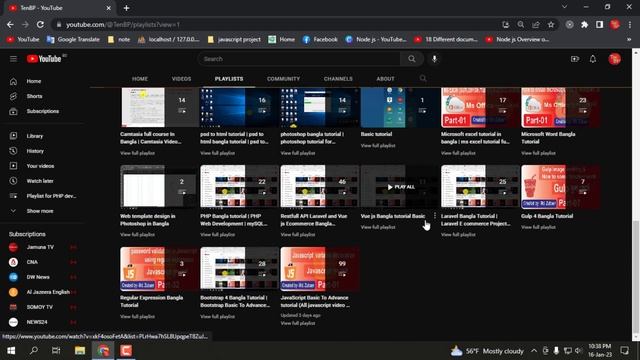Click the channel search icon beside About
640x360 pixels.
tap(423, 78)
